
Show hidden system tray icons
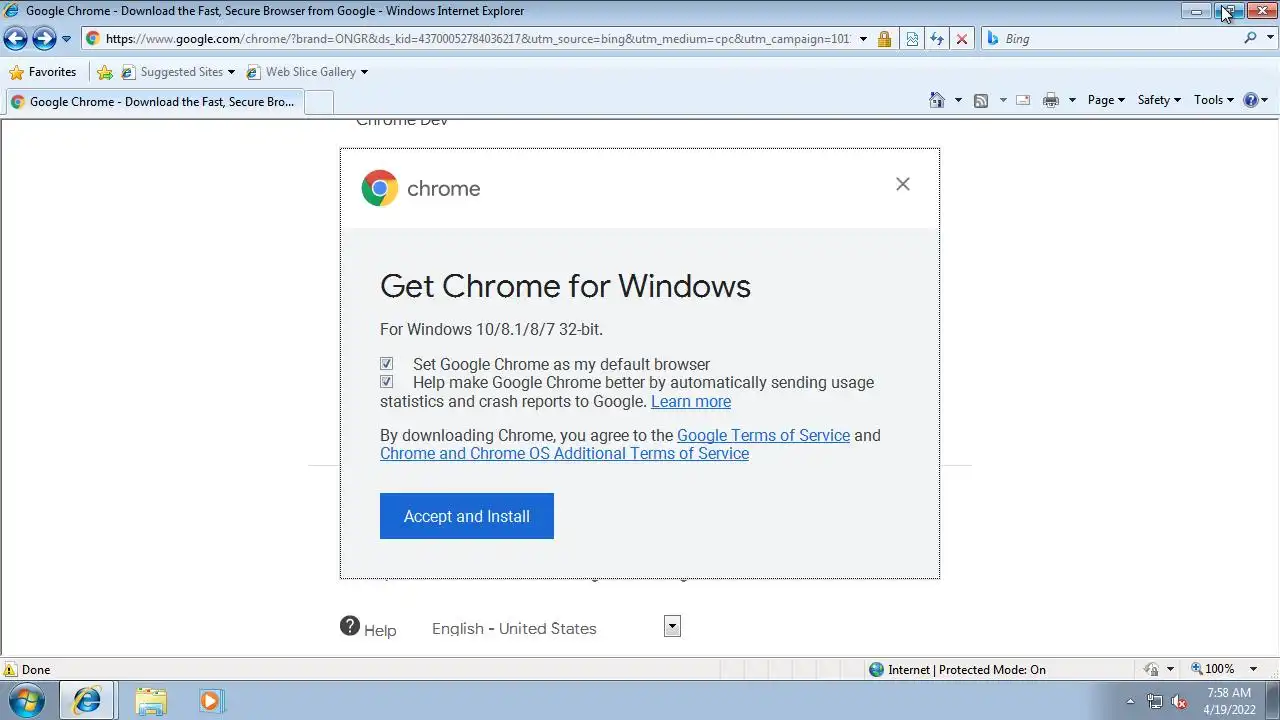tap(1130, 701)
